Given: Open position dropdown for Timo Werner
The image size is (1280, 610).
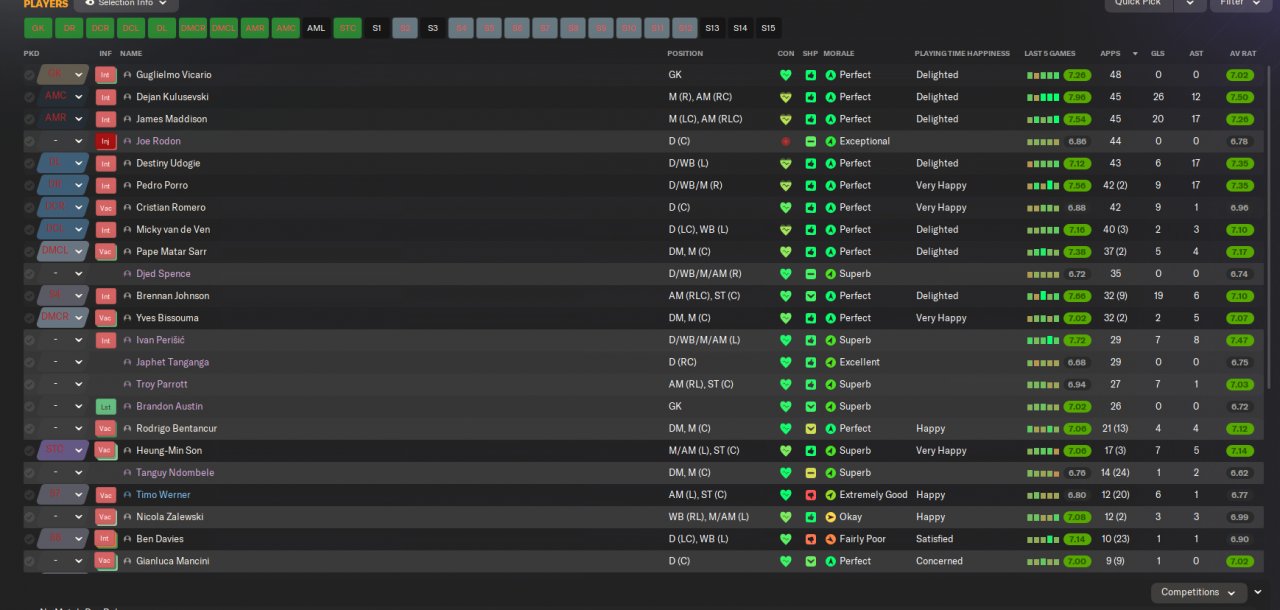Looking at the screenshot, I should click(79, 495).
